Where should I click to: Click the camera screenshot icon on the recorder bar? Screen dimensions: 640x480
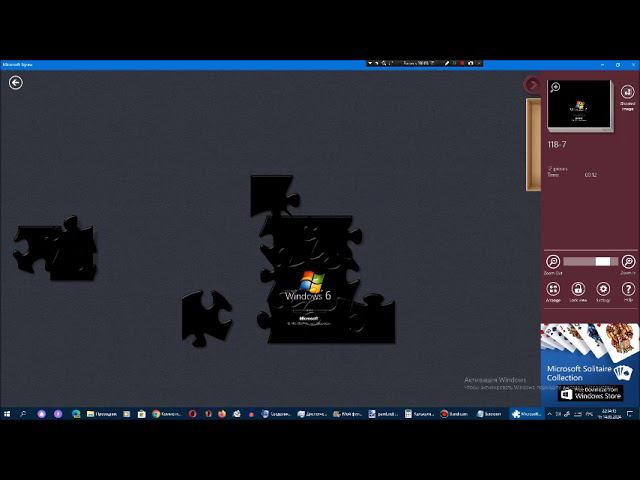coord(470,63)
